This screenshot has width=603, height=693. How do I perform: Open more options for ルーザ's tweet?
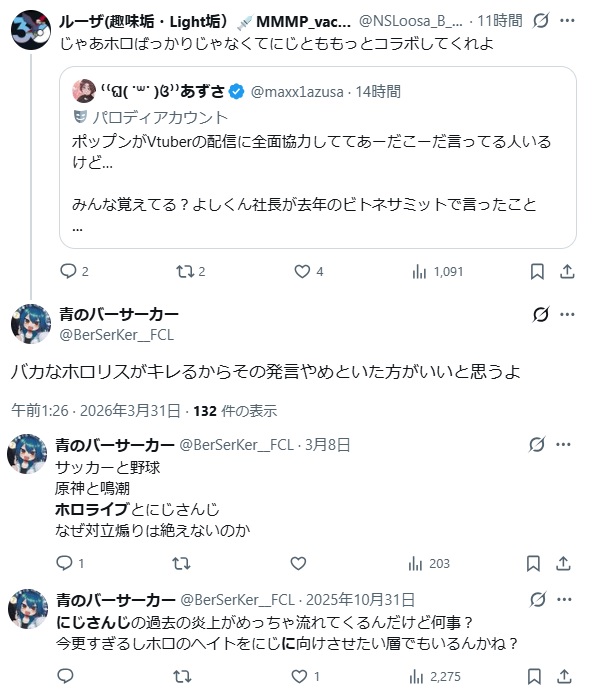(568, 19)
